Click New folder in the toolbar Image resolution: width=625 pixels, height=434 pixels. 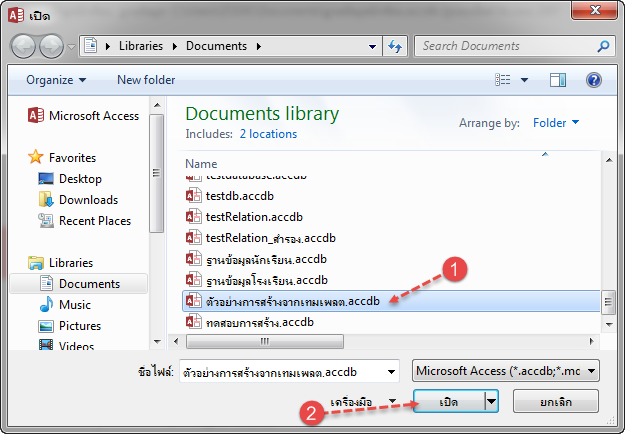[146, 80]
